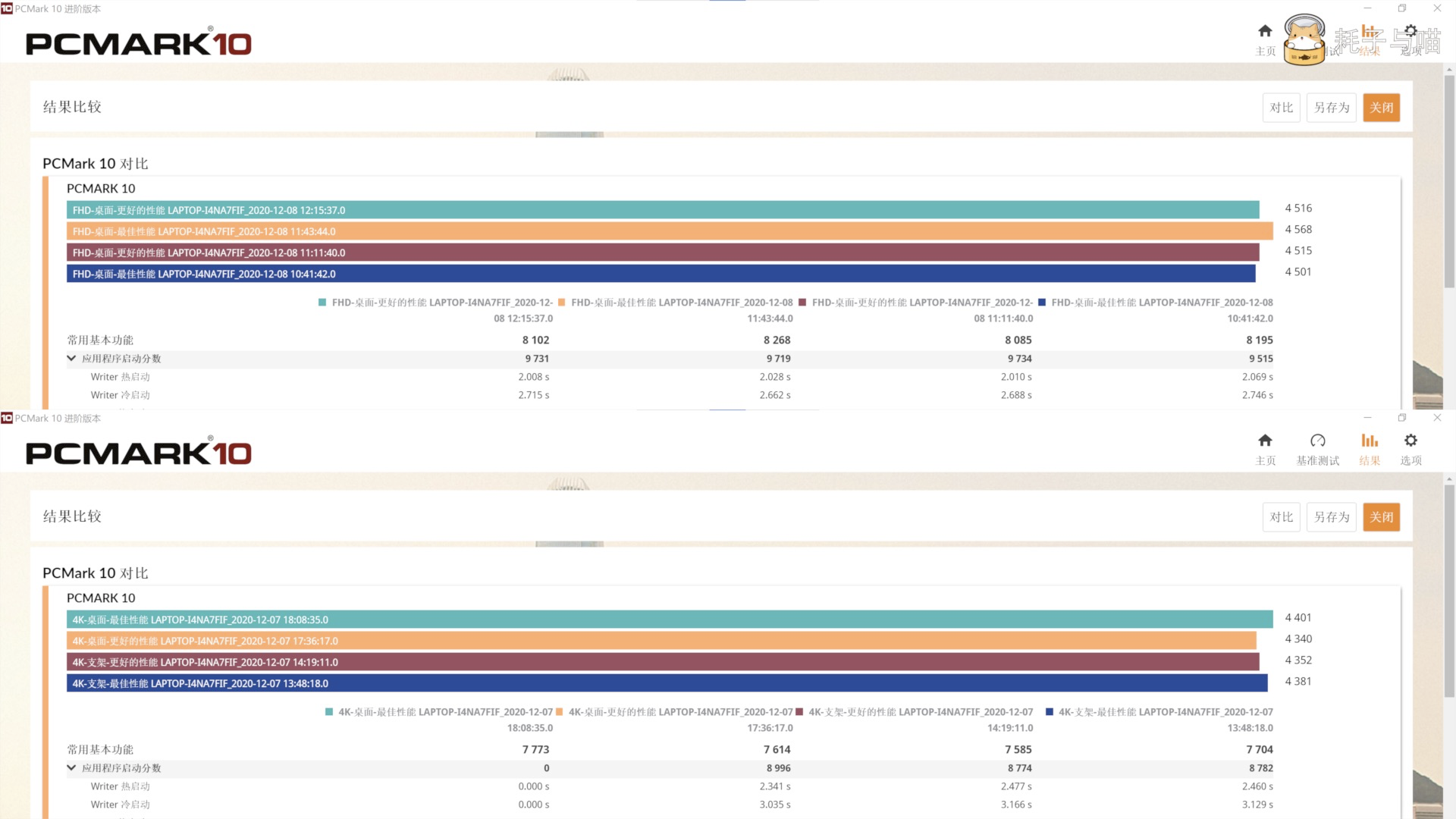Viewport: 1456px width, 819px height.
Task: Click value 7 773 in lower table
Action: 535,750
